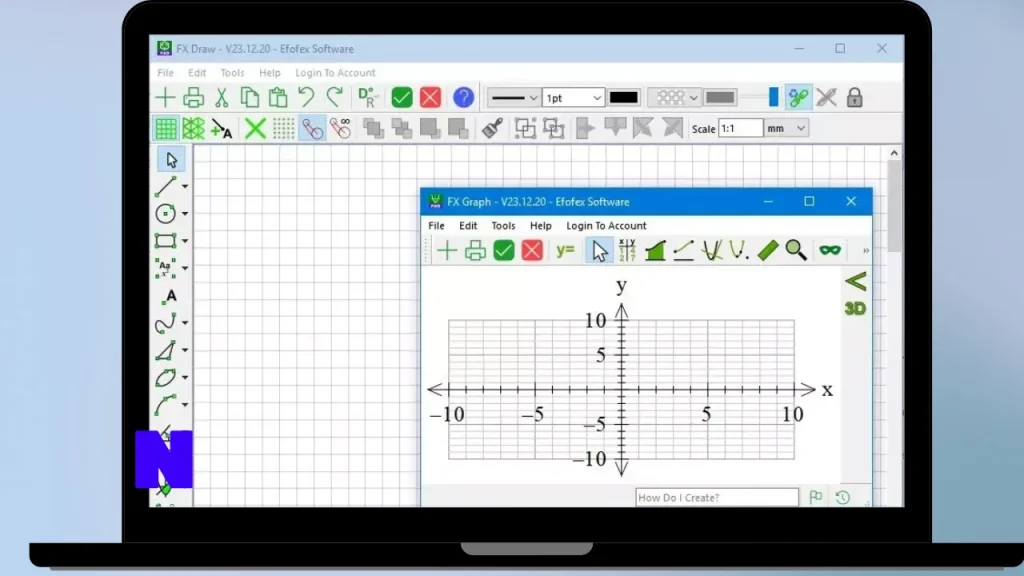Open the Tools menu in FX Draw
This screenshot has width=1024, height=576.
(x=232, y=72)
